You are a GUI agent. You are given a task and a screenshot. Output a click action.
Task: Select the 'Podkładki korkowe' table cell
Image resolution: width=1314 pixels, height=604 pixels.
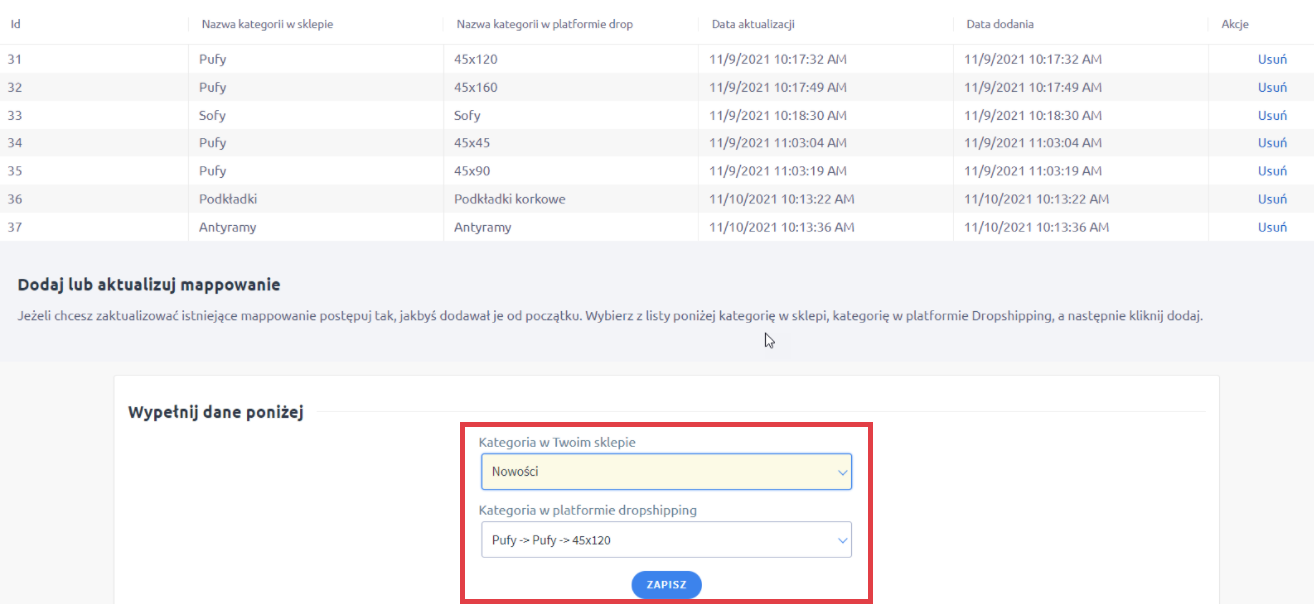coord(510,199)
